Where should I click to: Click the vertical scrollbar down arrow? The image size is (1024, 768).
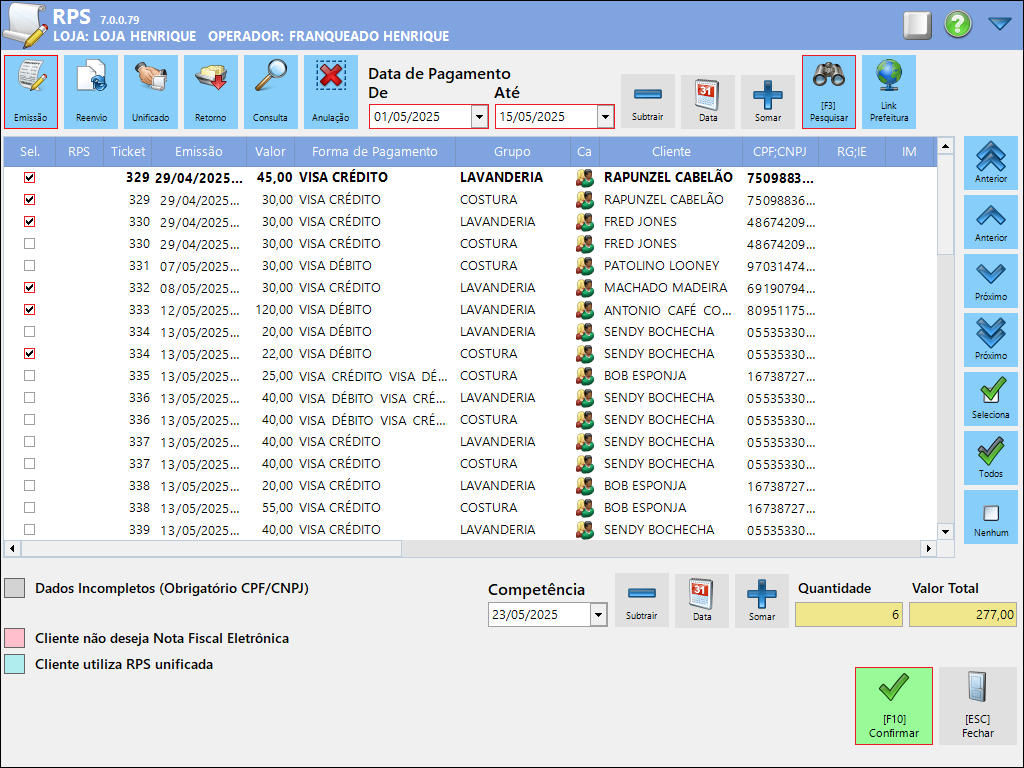pos(946,532)
